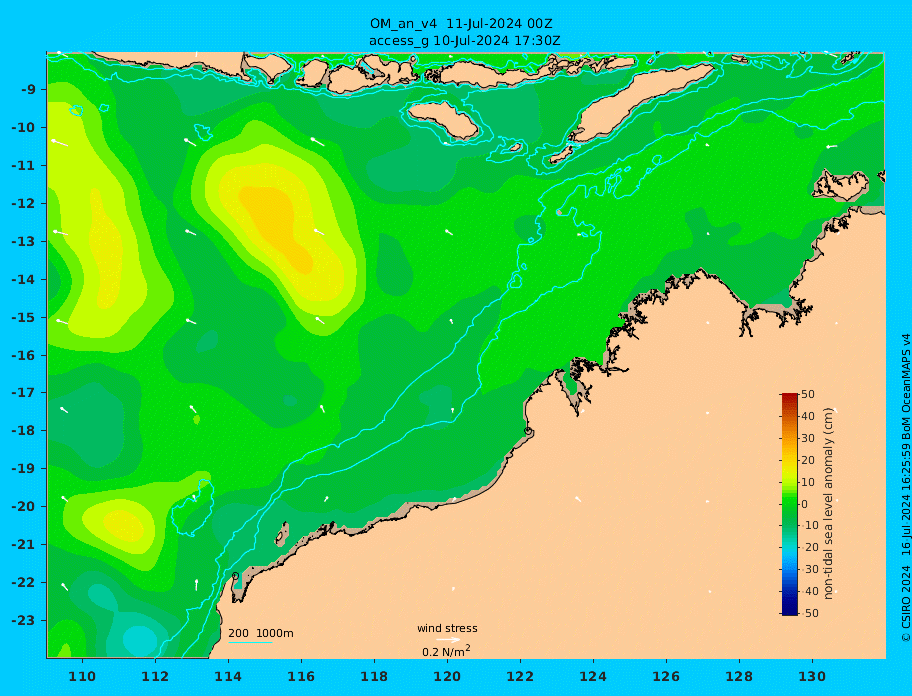Click the top '50' tick label on the color bar
The height and width of the screenshot is (696, 912).
[808, 394]
